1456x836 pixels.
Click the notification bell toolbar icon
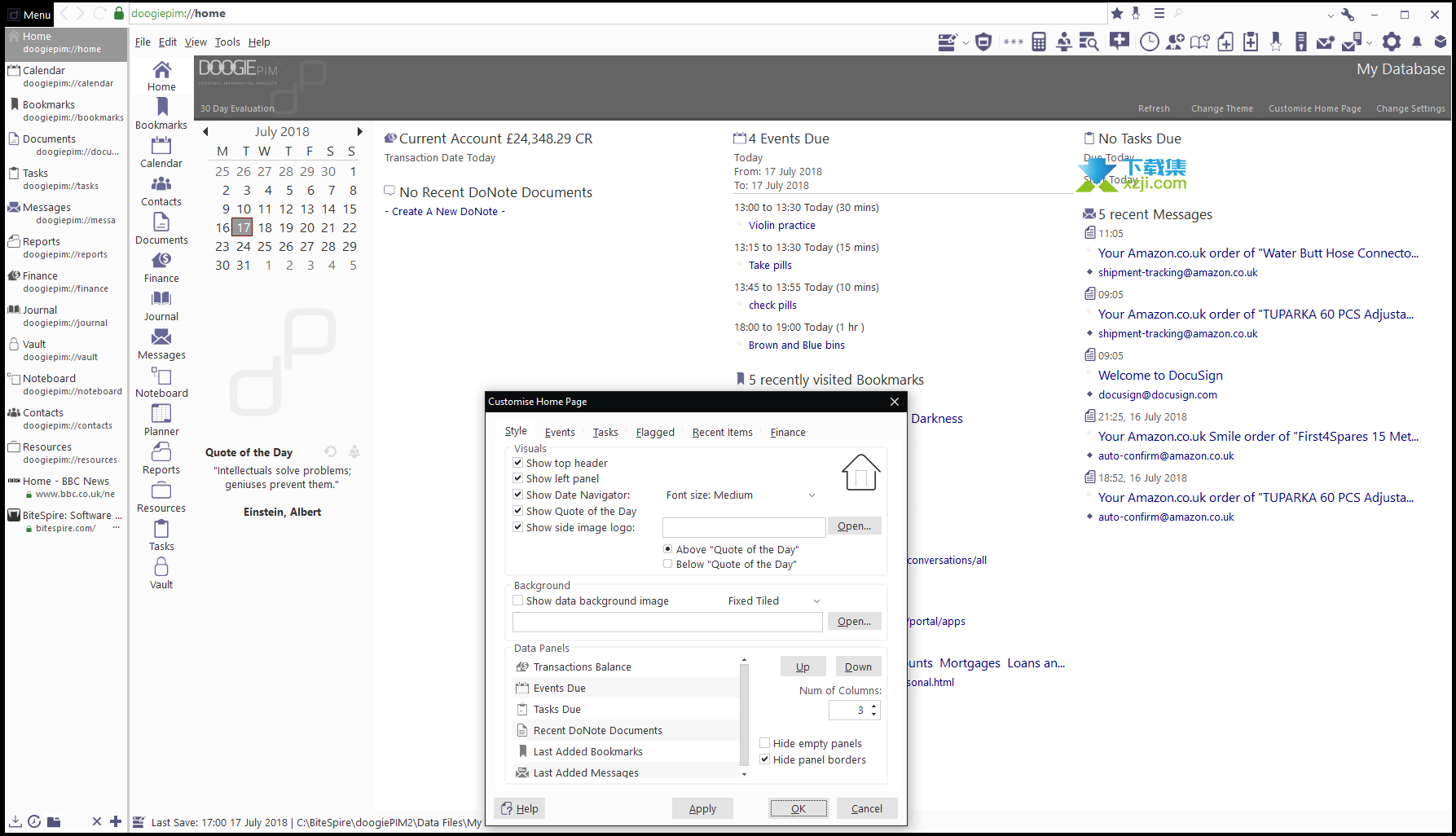point(1417,42)
